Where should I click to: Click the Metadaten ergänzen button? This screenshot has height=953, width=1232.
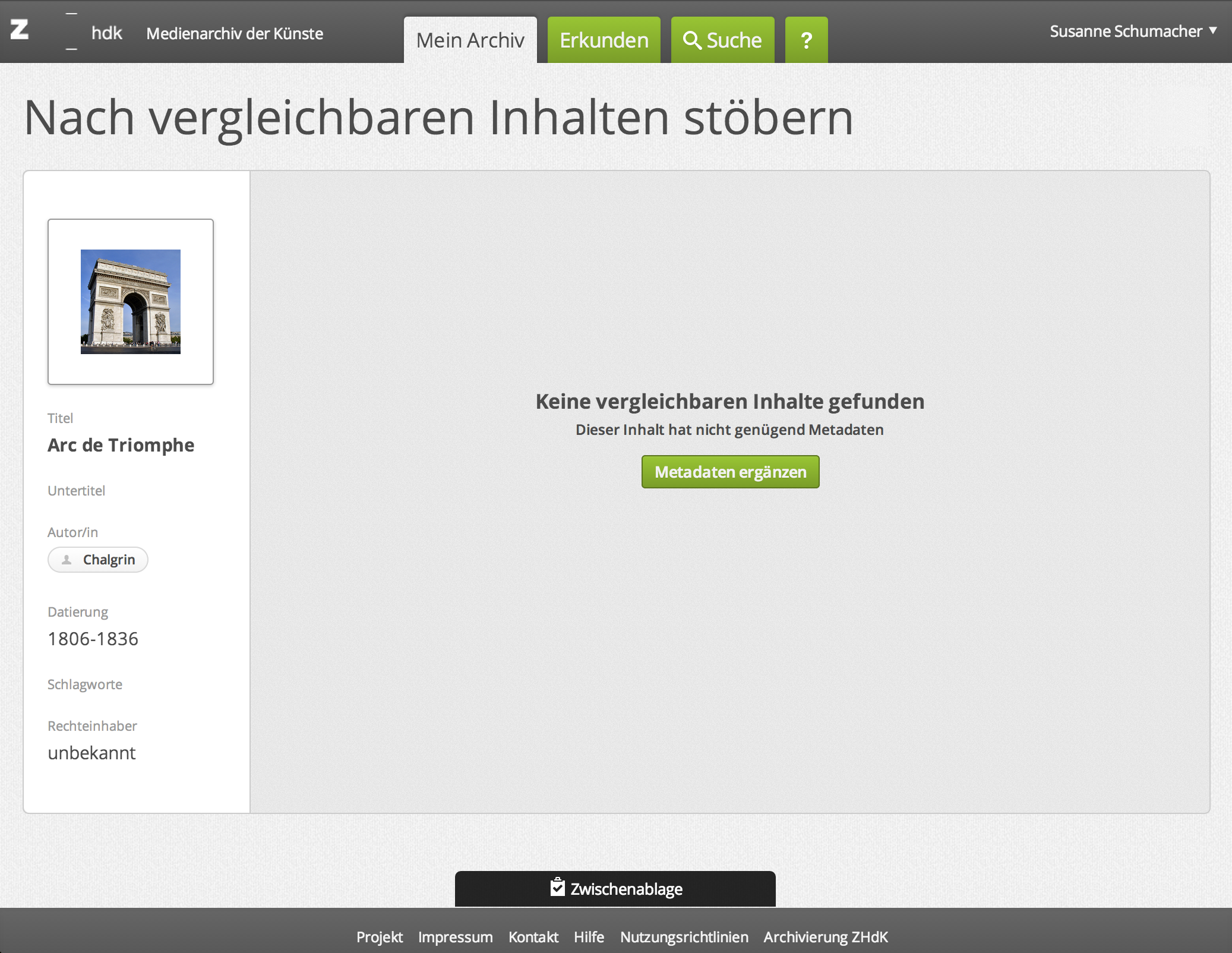coord(730,472)
